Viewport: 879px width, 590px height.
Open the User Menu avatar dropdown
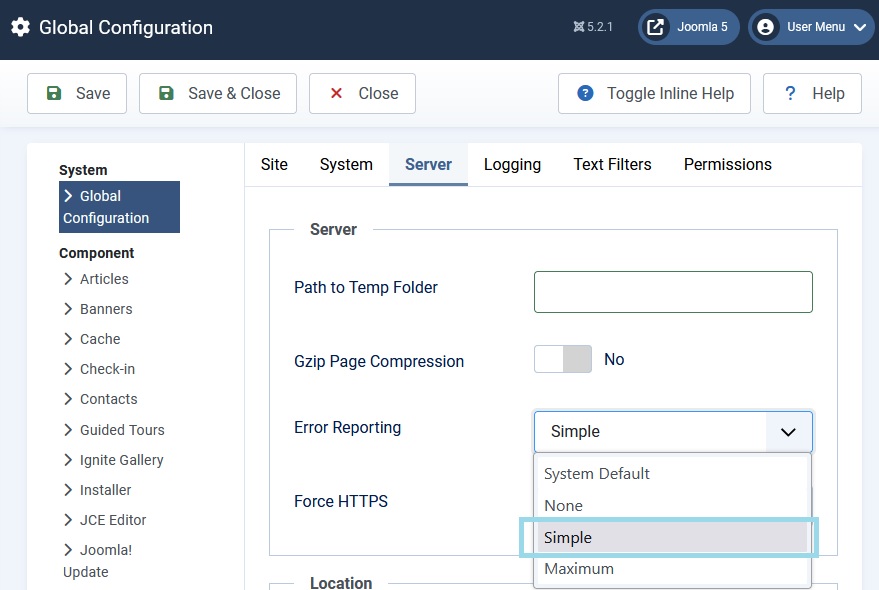[812, 27]
